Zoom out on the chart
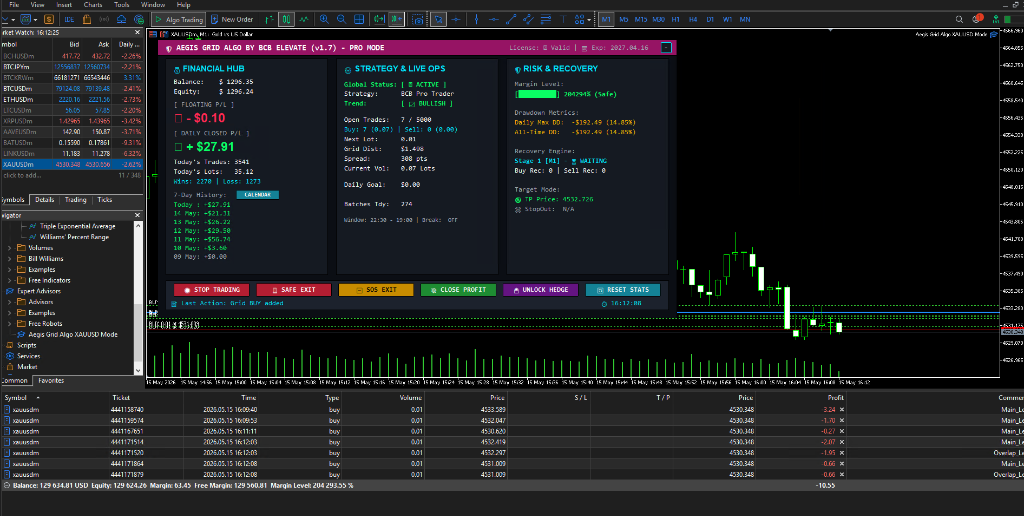 [341, 20]
